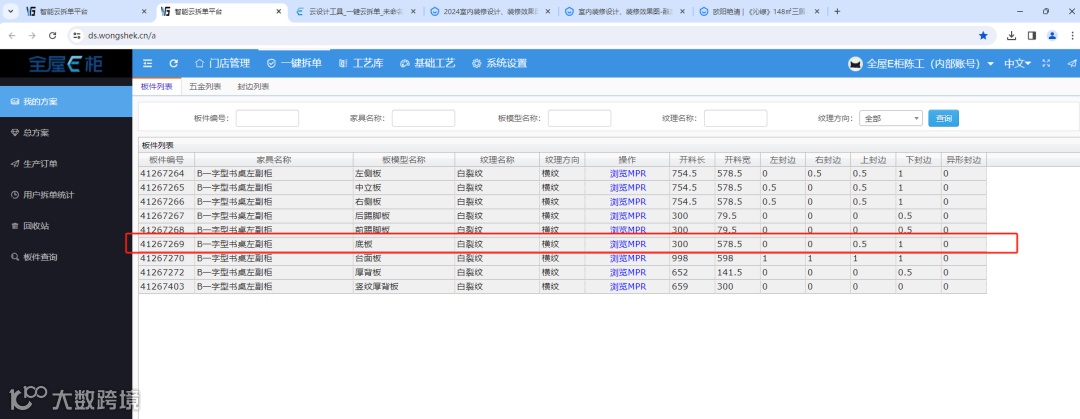Click the 查询 button
The width and height of the screenshot is (1080, 419).
(944, 119)
